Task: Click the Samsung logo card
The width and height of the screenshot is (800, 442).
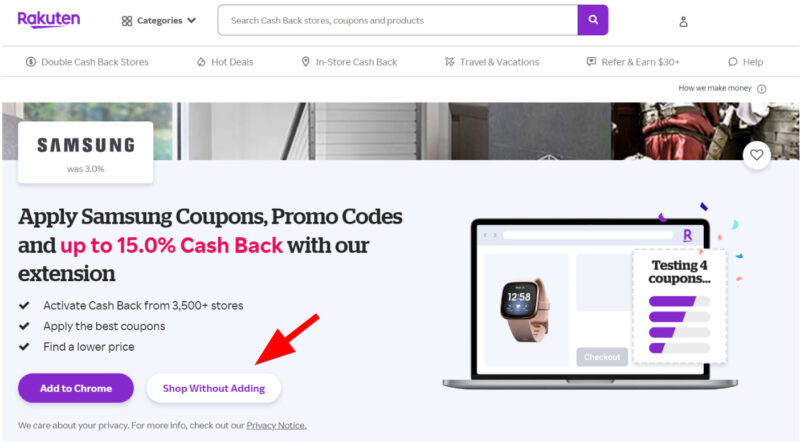Action: coord(86,152)
